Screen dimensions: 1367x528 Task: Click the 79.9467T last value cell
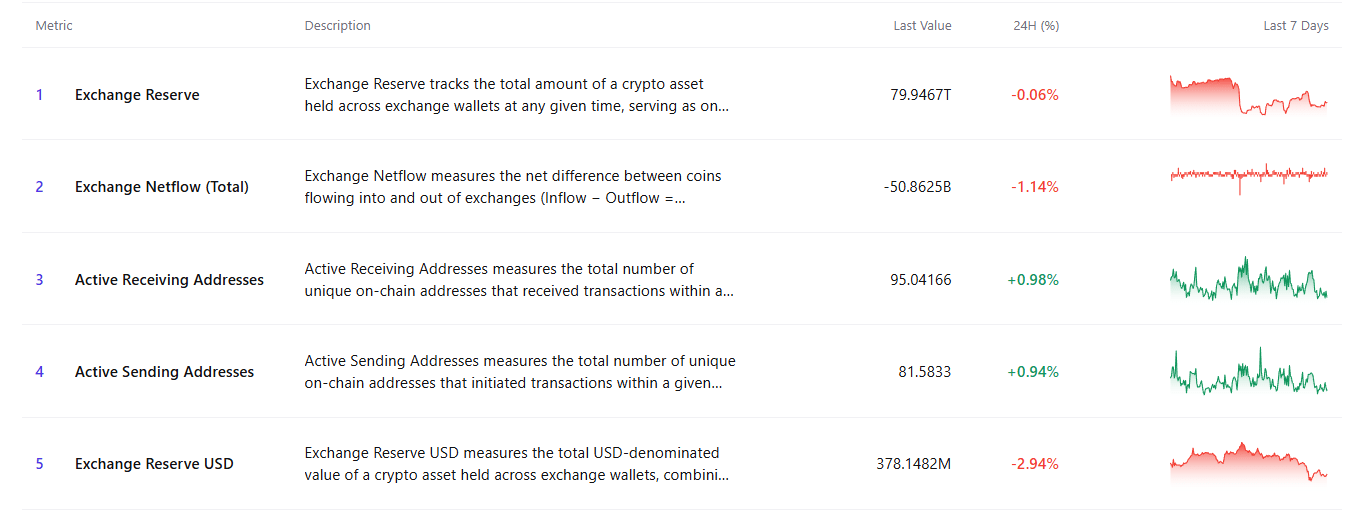coord(921,95)
